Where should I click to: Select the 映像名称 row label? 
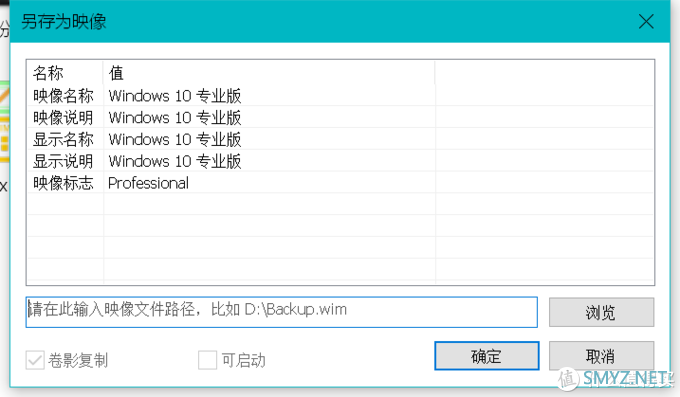tap(63, 96)
